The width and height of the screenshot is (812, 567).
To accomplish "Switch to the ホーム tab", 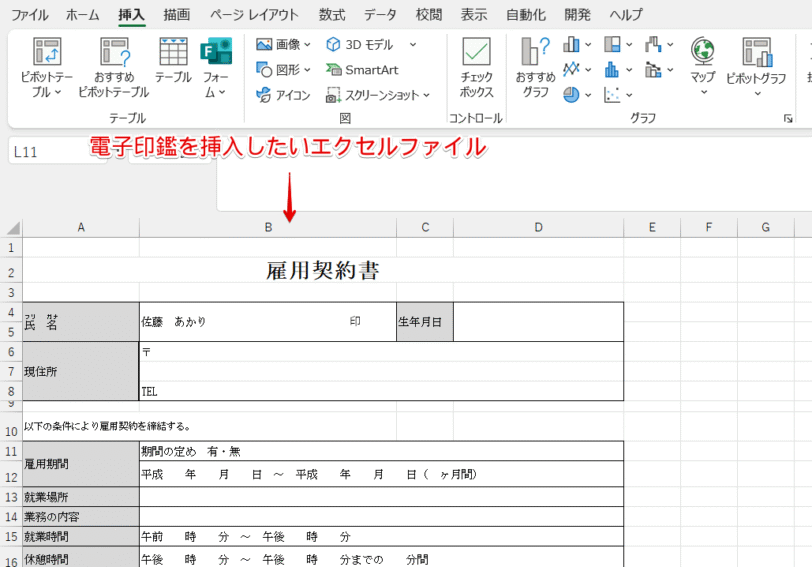I will pyautogui.click(x=82, y=14).
